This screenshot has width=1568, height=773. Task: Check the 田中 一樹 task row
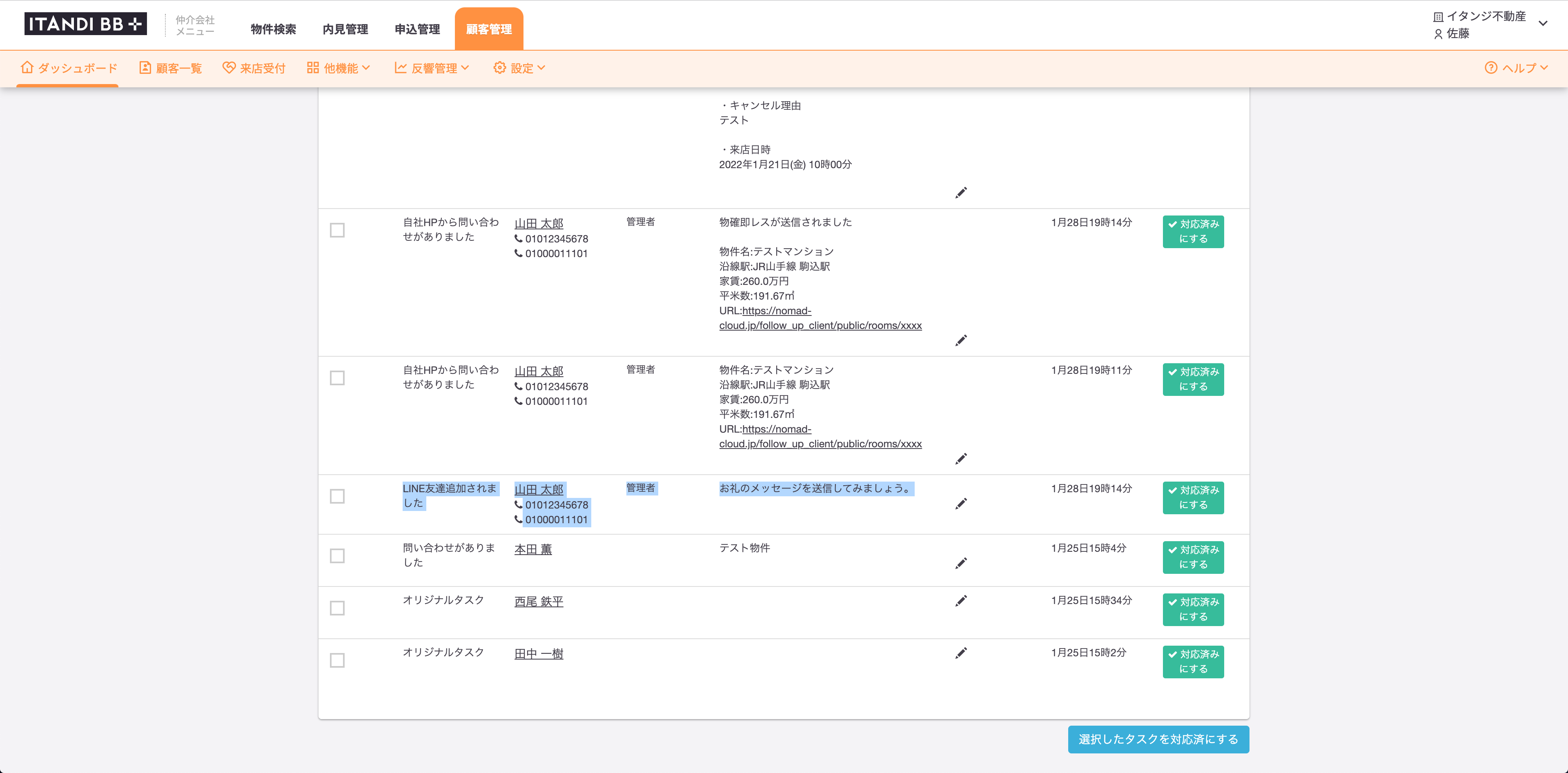[337, 660]
